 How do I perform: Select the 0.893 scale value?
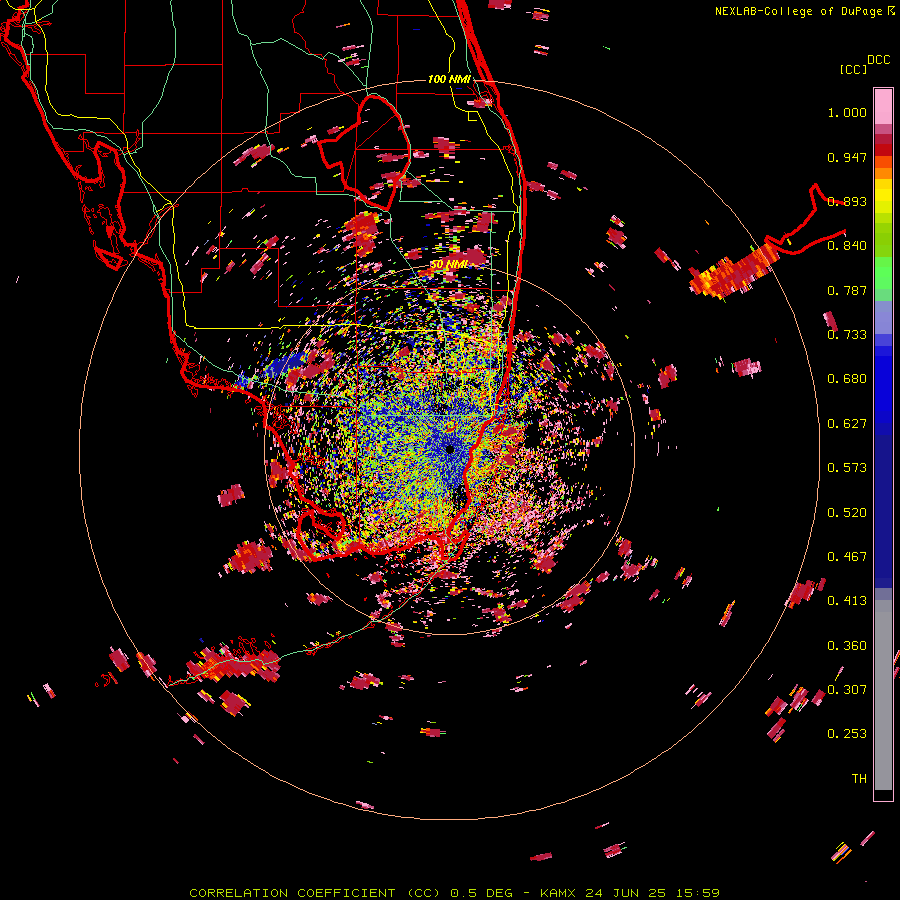[847, 201]
